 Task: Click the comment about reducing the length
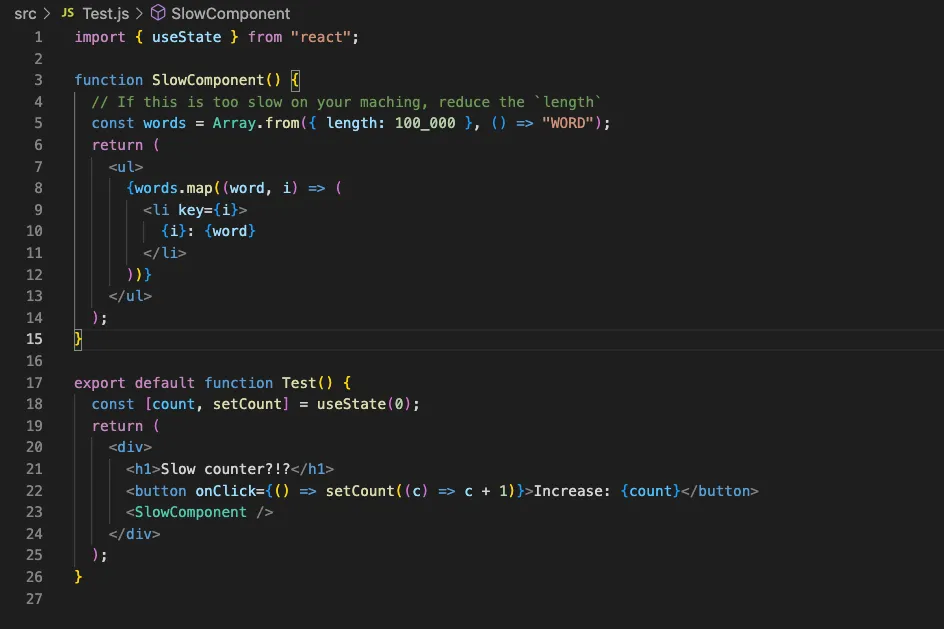tap(346, 102)
